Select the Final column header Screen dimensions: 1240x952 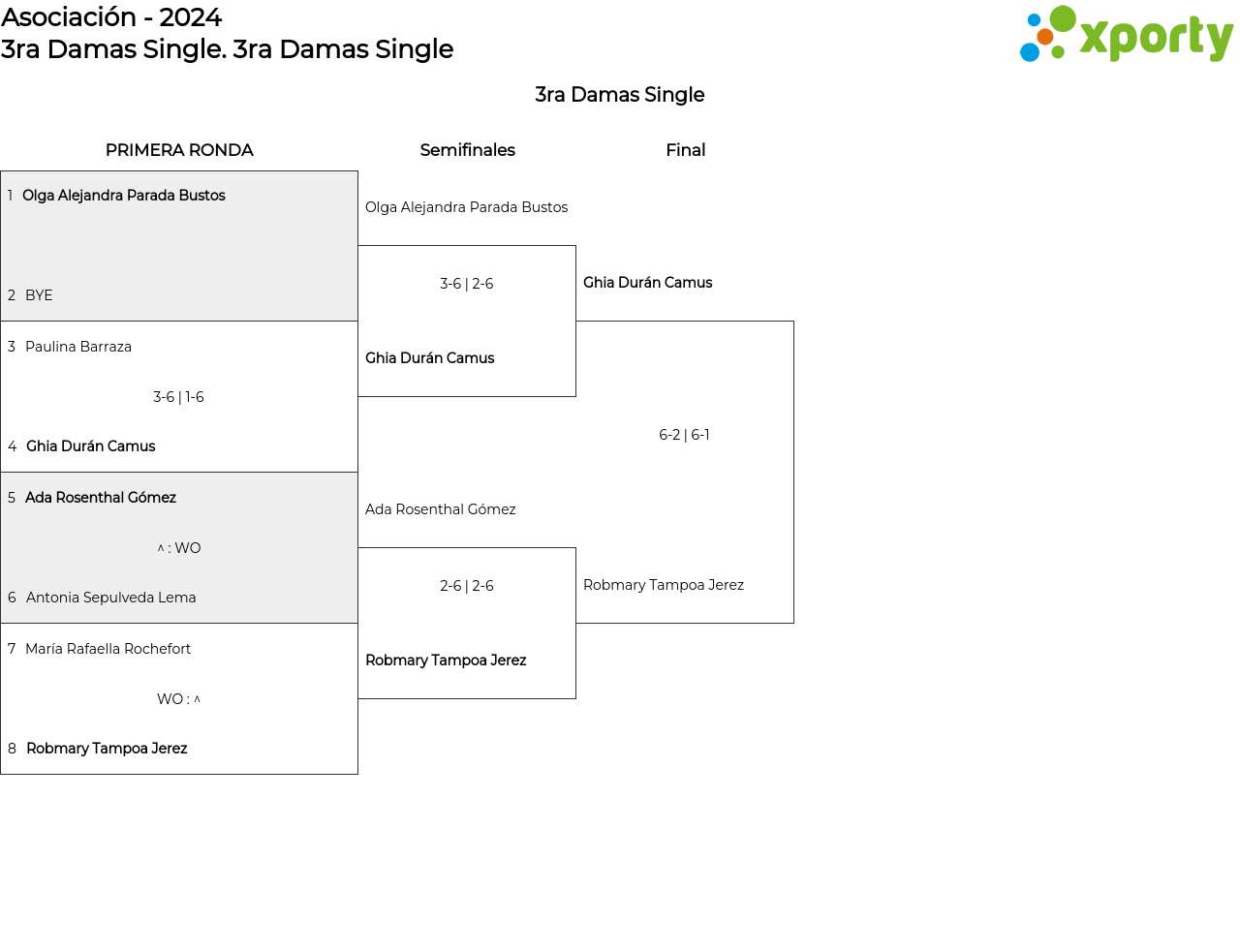pos(685,150)
